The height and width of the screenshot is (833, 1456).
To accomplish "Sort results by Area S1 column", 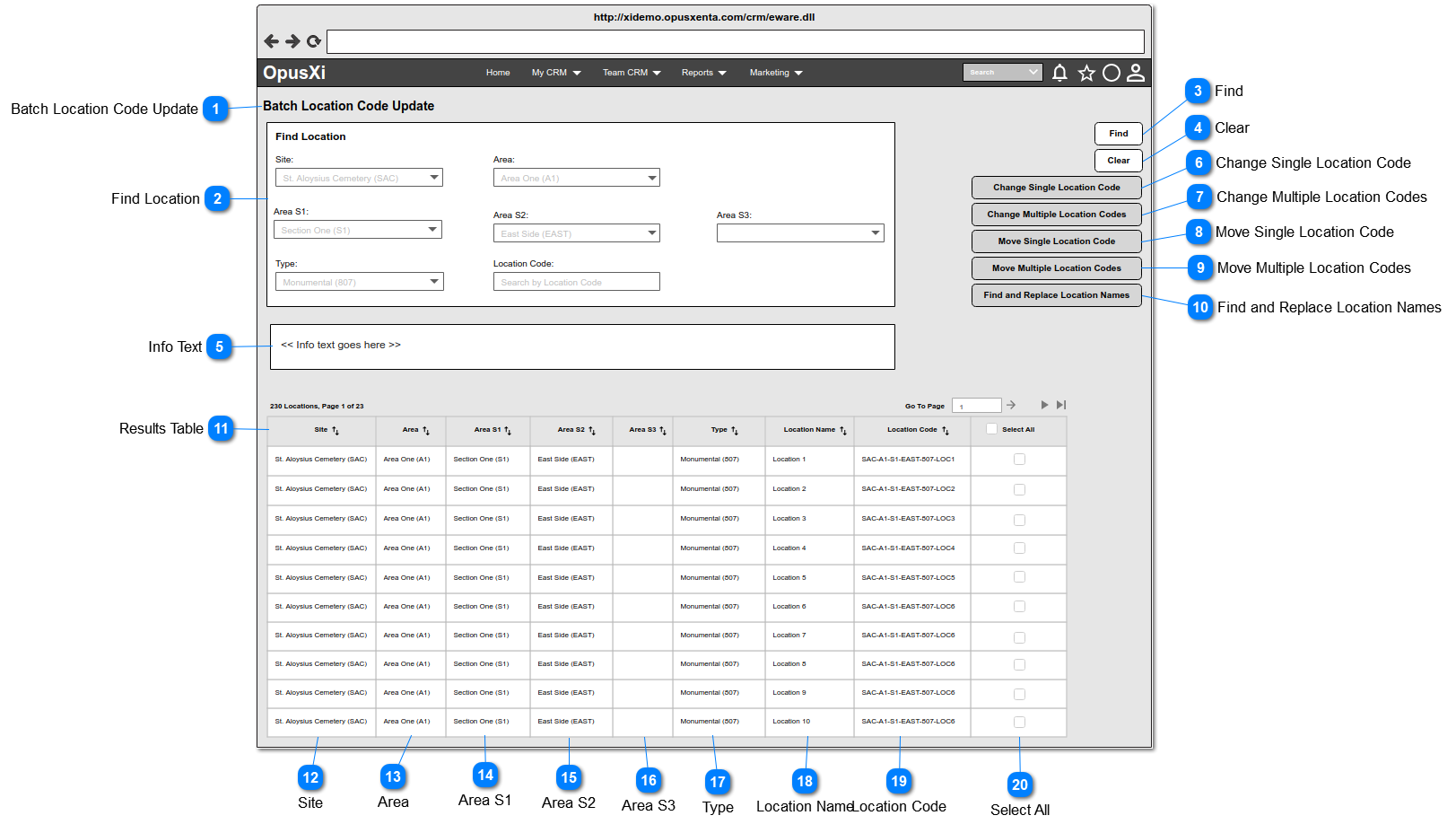I will tap(508, 431).
